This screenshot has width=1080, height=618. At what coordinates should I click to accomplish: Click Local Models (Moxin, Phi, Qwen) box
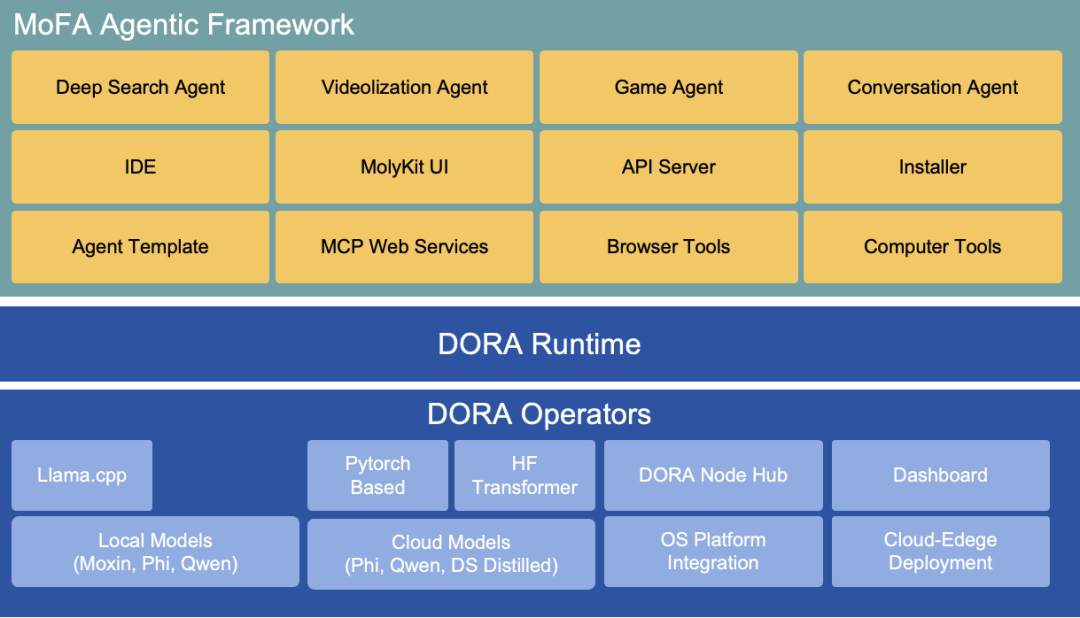click(156, 552)
